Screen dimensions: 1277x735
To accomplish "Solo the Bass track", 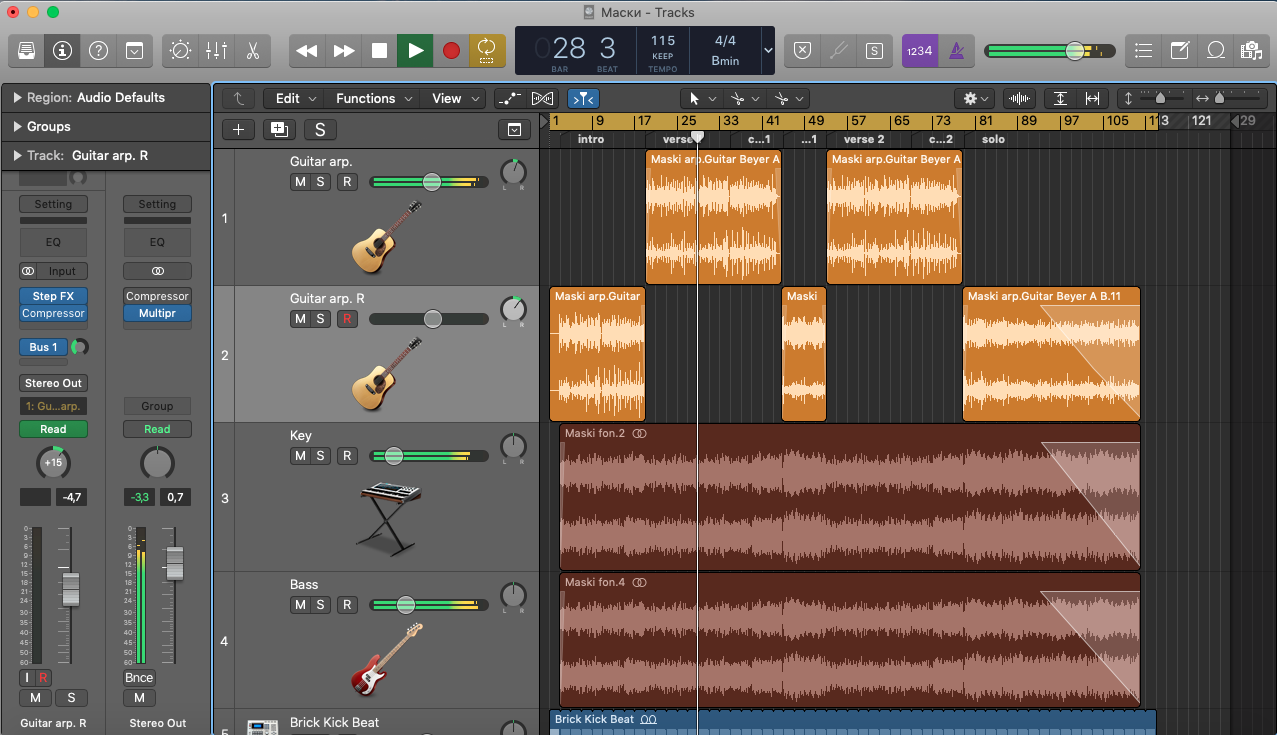I will coord(320,605).
